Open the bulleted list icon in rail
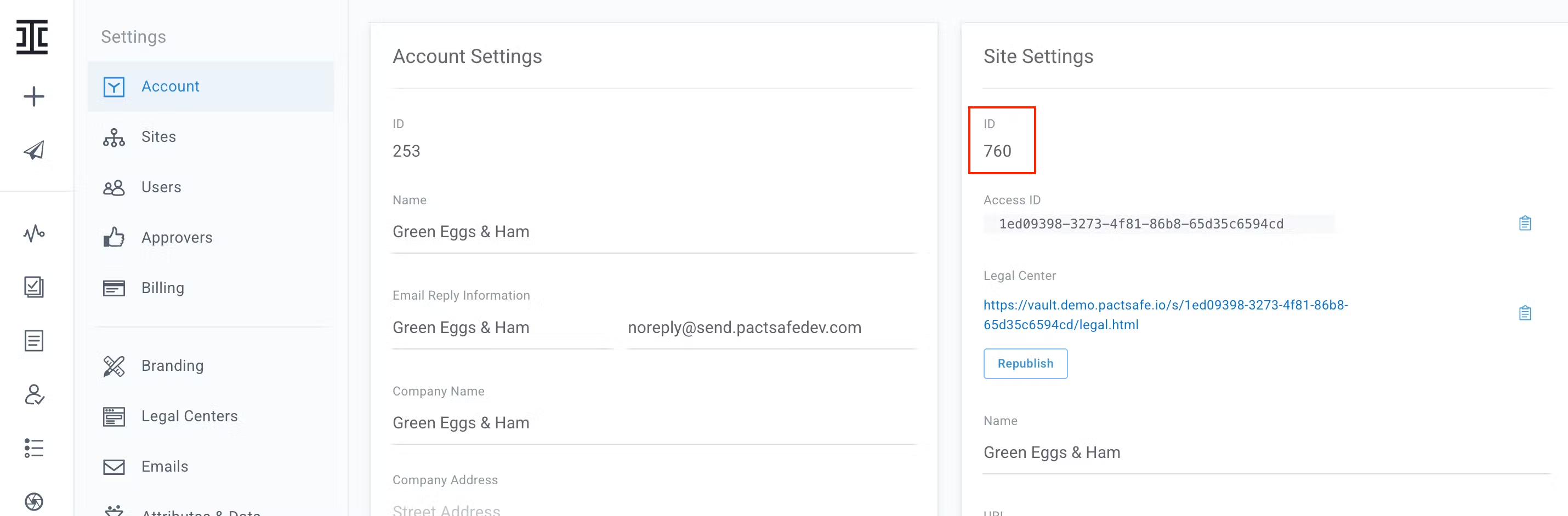 pyautogui.click(x=34, y=448)
